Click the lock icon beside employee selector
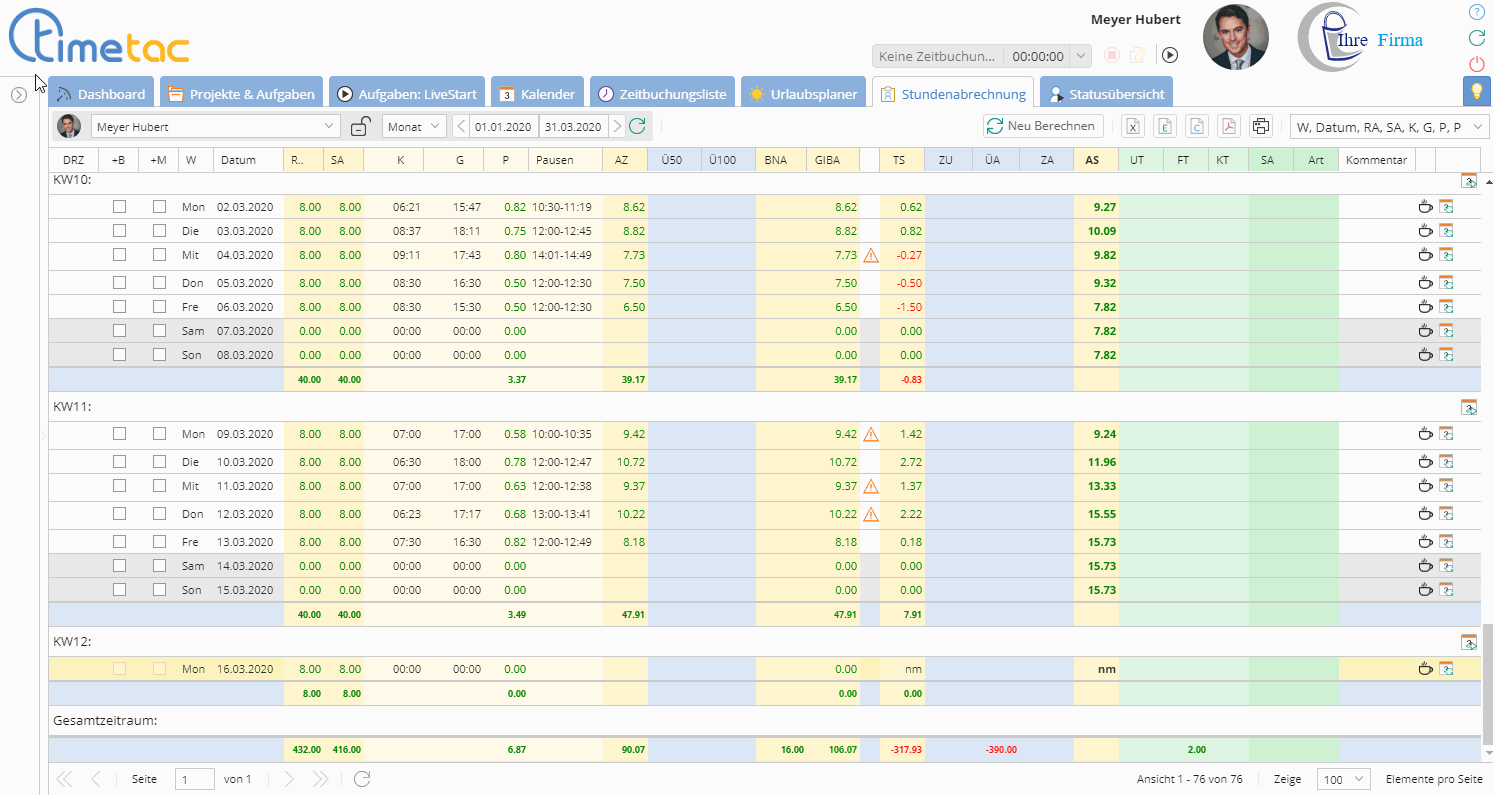The image size is (1493, 795). click(360, 126)
